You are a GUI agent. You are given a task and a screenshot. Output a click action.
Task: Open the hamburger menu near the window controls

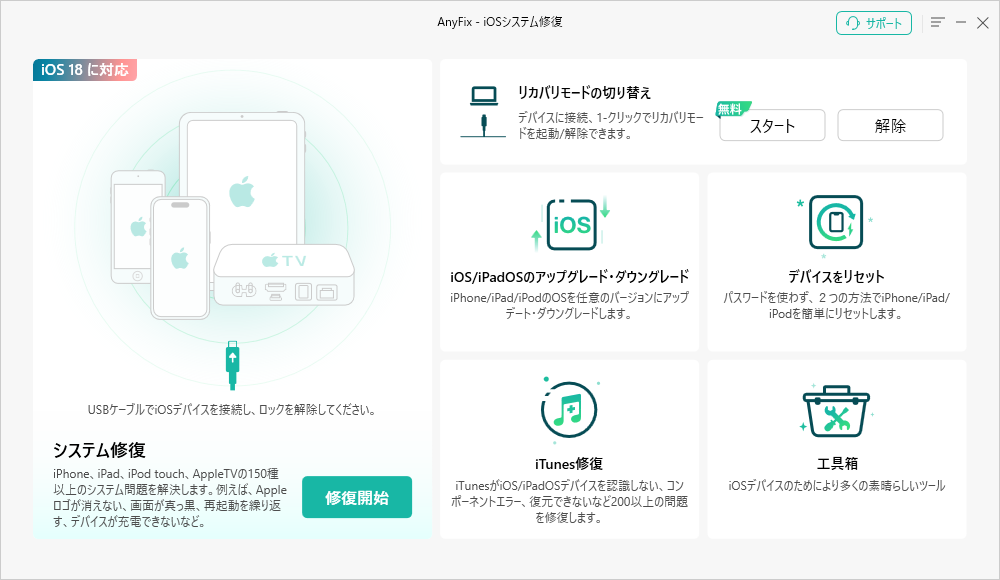936,22
